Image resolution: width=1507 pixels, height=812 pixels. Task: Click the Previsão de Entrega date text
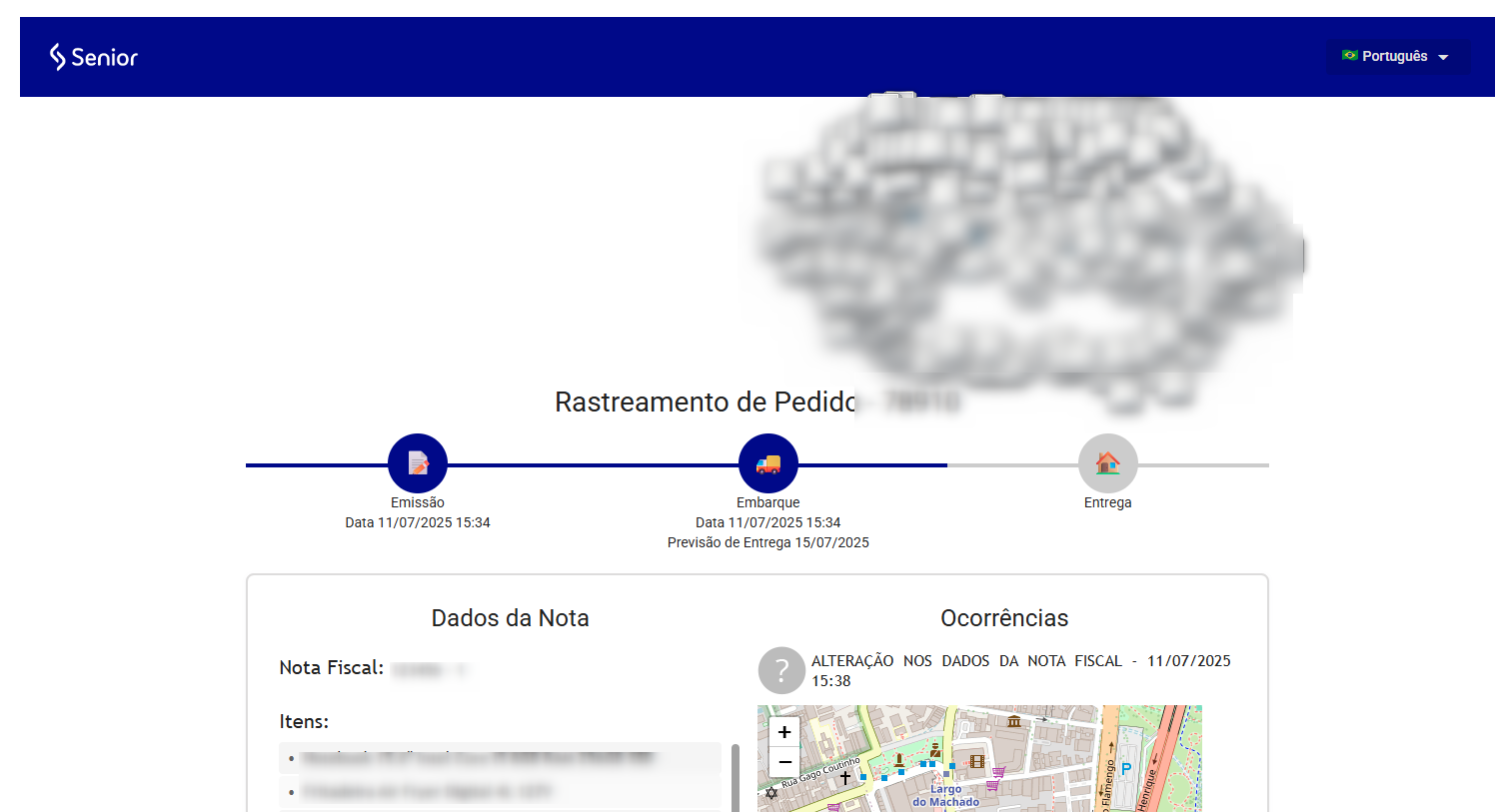click(x=767, y=542)
